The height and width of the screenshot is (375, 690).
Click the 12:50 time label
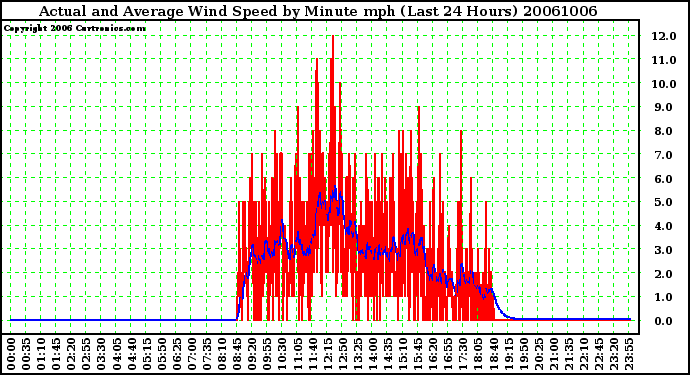click(342, 354)
